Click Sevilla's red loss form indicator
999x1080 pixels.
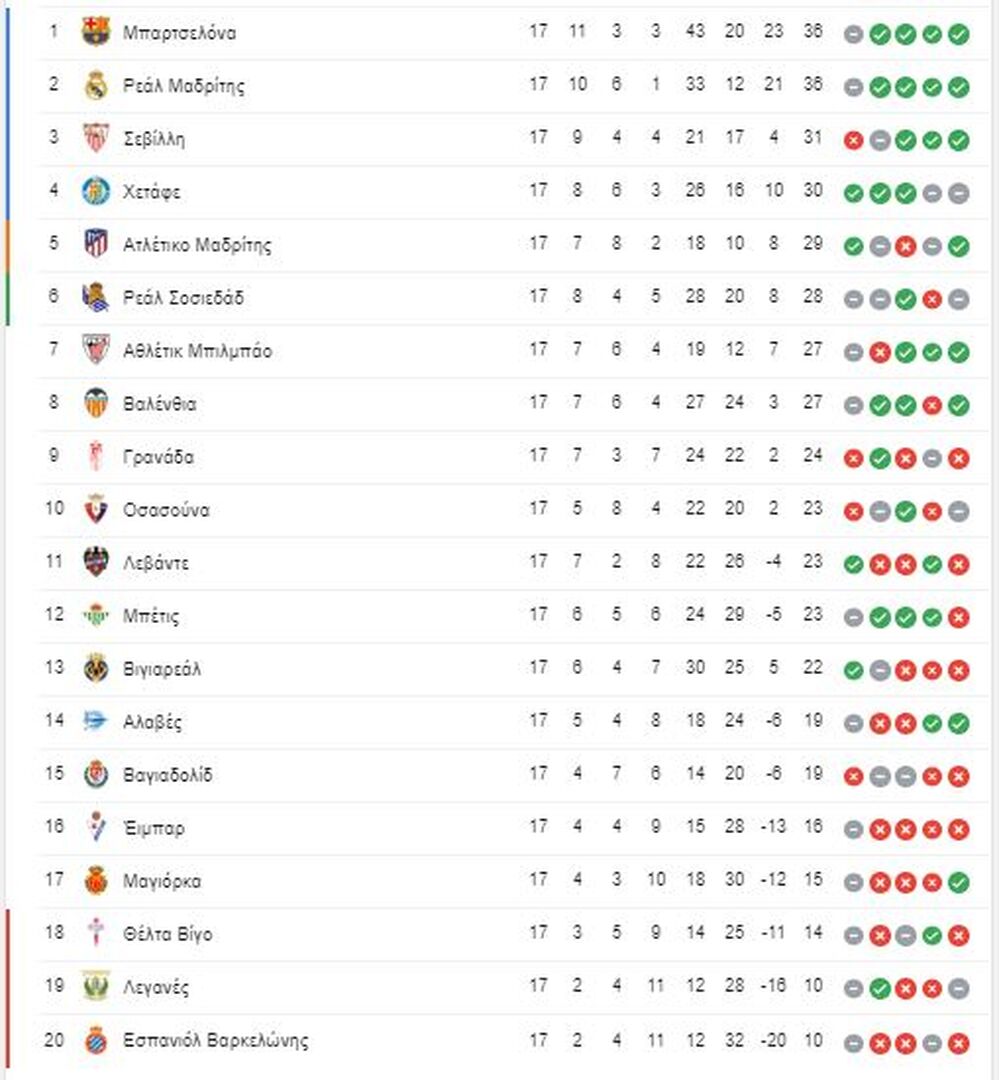click(x=853, y=140)
